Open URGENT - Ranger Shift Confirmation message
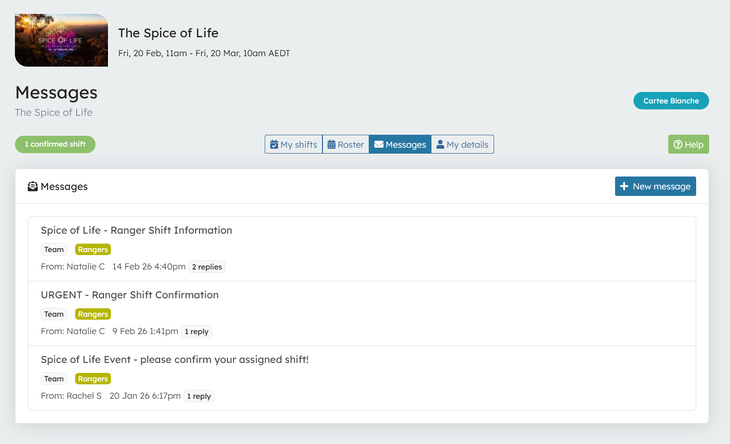Image resolution: width=730 pixels, height=444 pixels. tap(129, 295)
